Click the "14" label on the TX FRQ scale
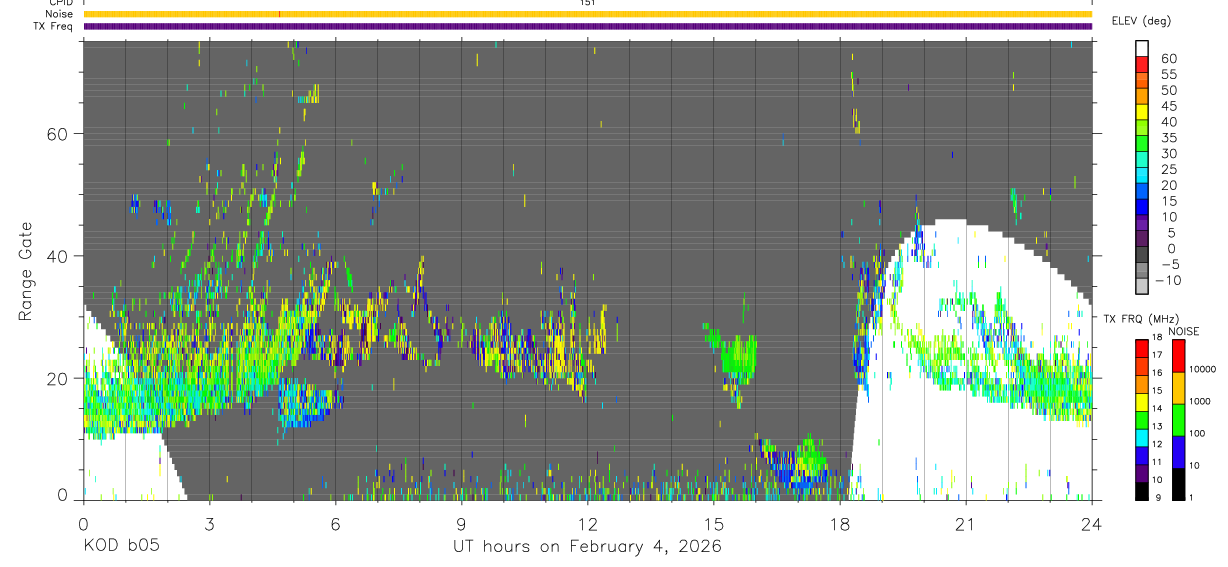1228x567 pixels. (x=1157, y=408)
